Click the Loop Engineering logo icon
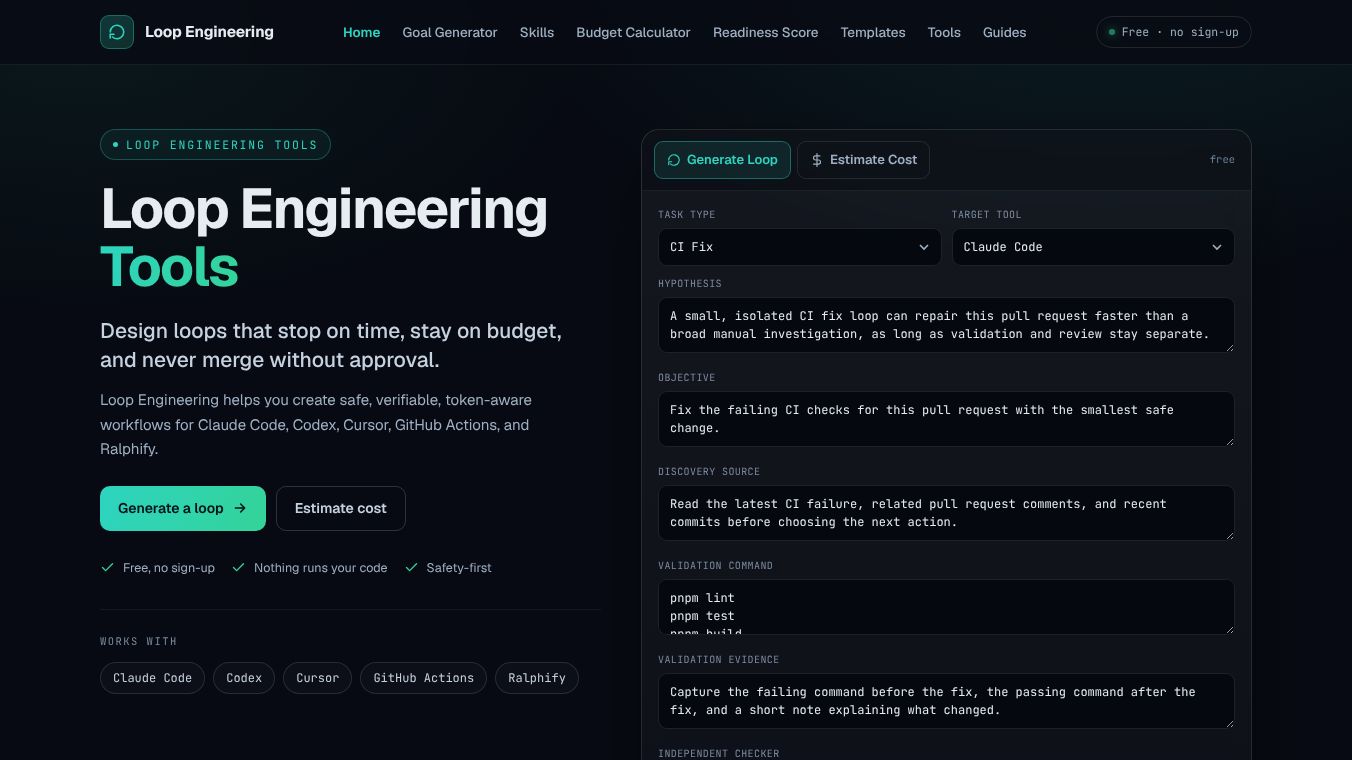The width and height of the screenshot is (1352, 760). tap(117, 32)
